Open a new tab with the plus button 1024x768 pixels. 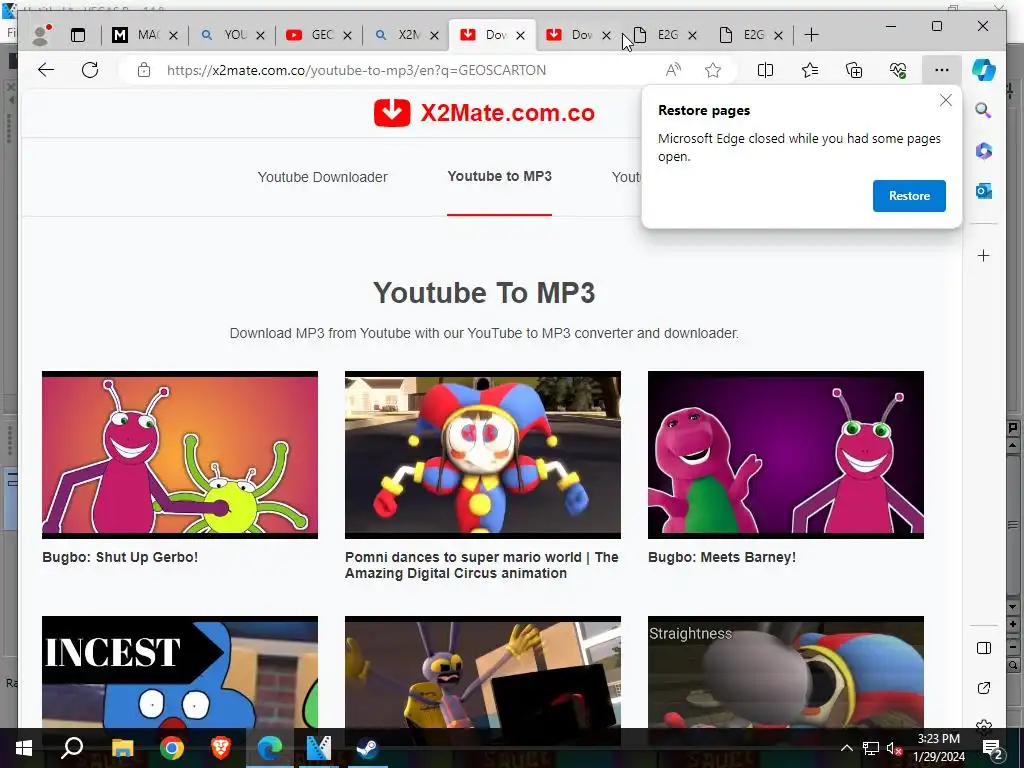point(811,35)
